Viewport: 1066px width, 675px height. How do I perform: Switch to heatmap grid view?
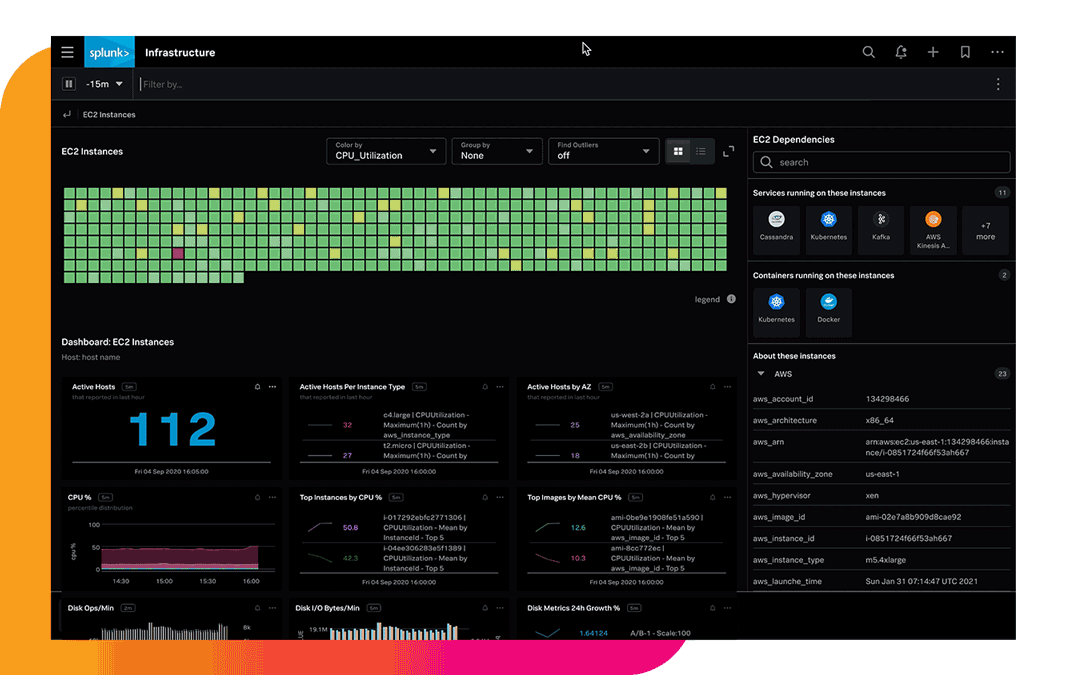678,152
